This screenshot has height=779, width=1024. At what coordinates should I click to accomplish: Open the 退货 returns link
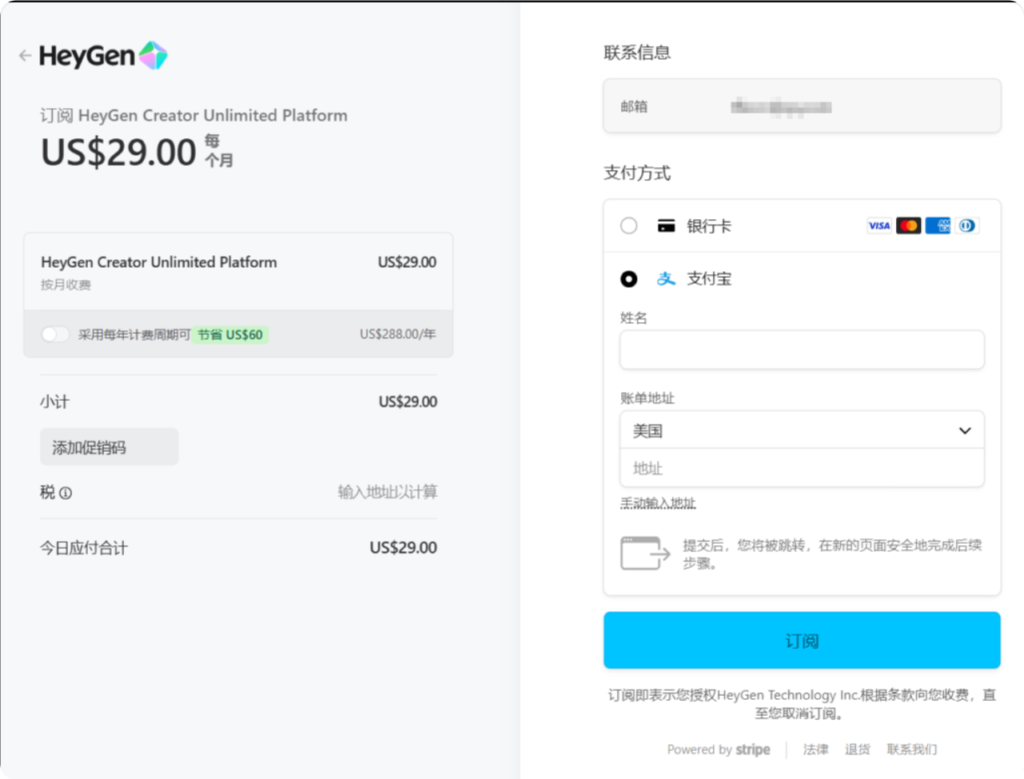click(x=857, y=749)
